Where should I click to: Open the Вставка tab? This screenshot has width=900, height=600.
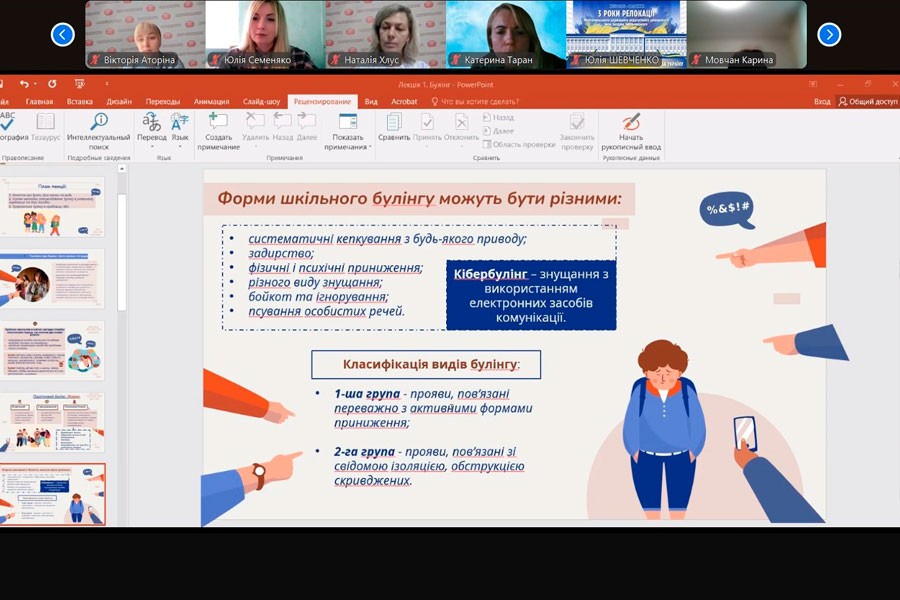click(79, 102)
